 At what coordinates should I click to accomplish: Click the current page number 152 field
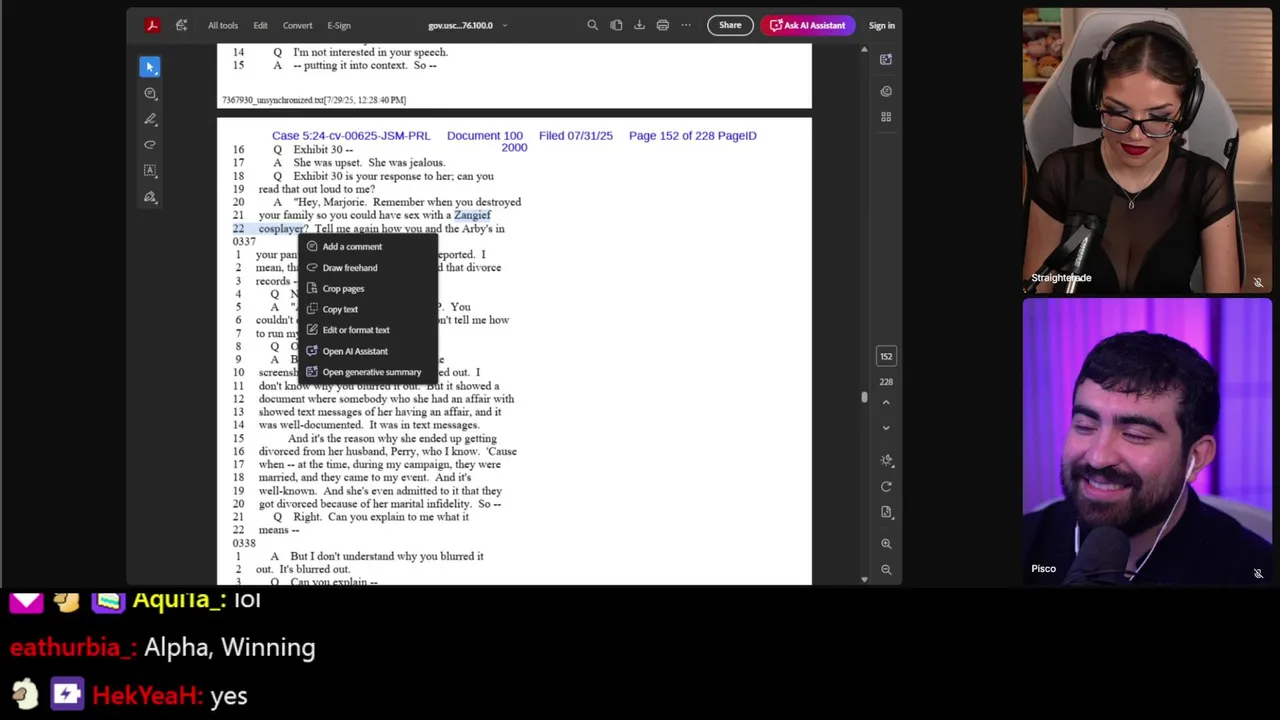point(886,356)
